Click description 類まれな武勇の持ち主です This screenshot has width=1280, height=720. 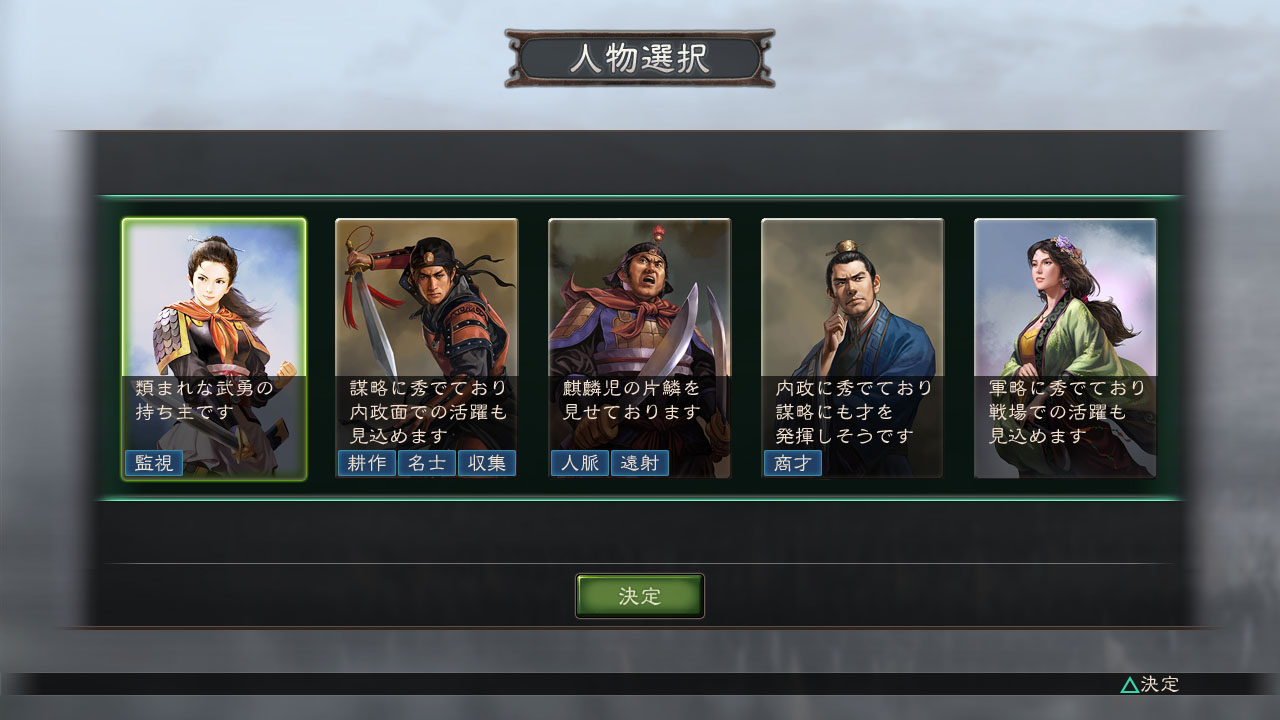point(205,399)
